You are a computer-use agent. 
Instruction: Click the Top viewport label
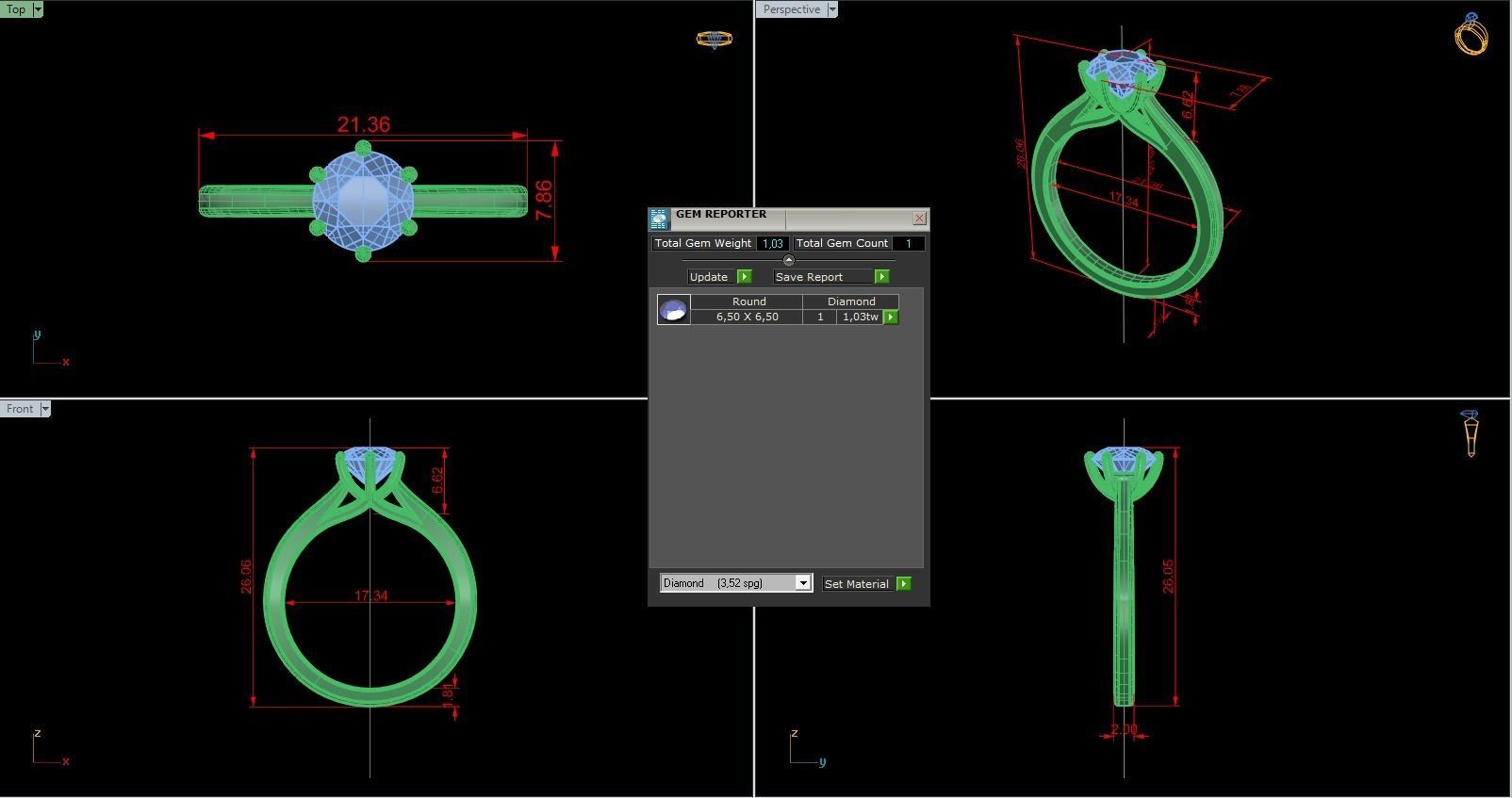(x=16, y=9)
